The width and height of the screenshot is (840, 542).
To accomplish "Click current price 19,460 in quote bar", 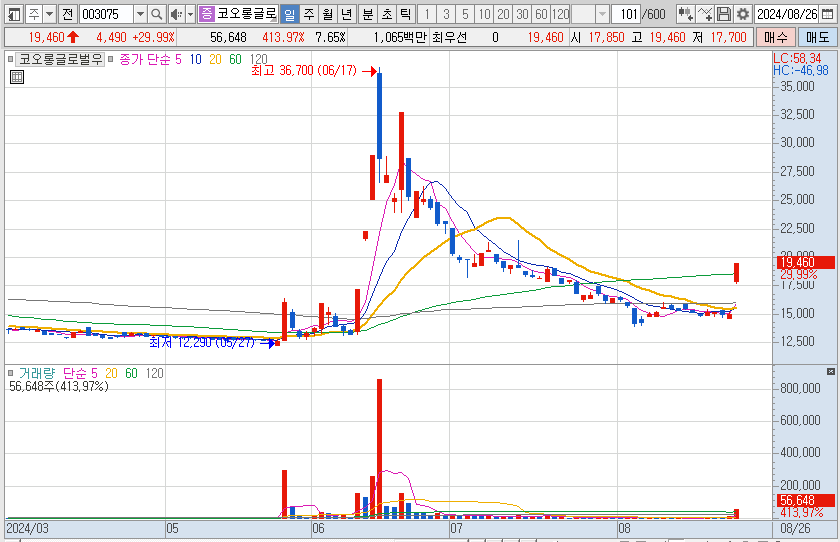I will click(x=47, y=37).
